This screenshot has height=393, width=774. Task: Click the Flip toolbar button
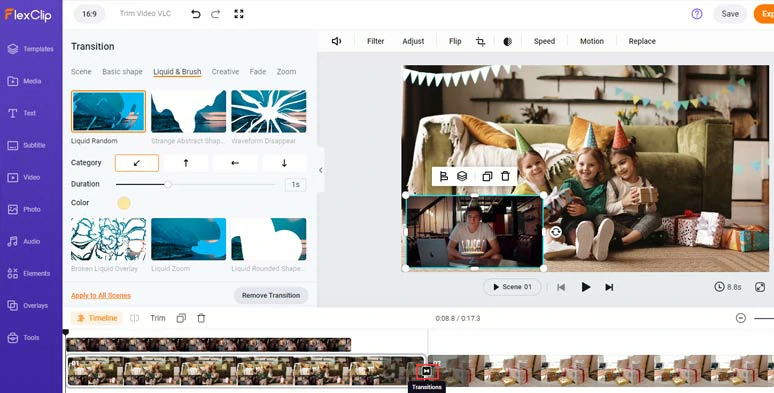click(x=455, y=41)
